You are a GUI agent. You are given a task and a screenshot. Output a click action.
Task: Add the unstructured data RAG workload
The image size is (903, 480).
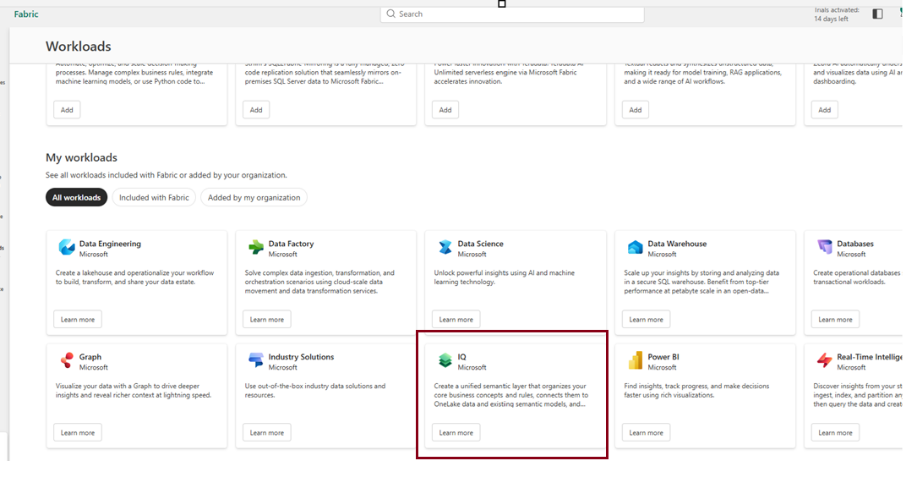tap(635, 110)
